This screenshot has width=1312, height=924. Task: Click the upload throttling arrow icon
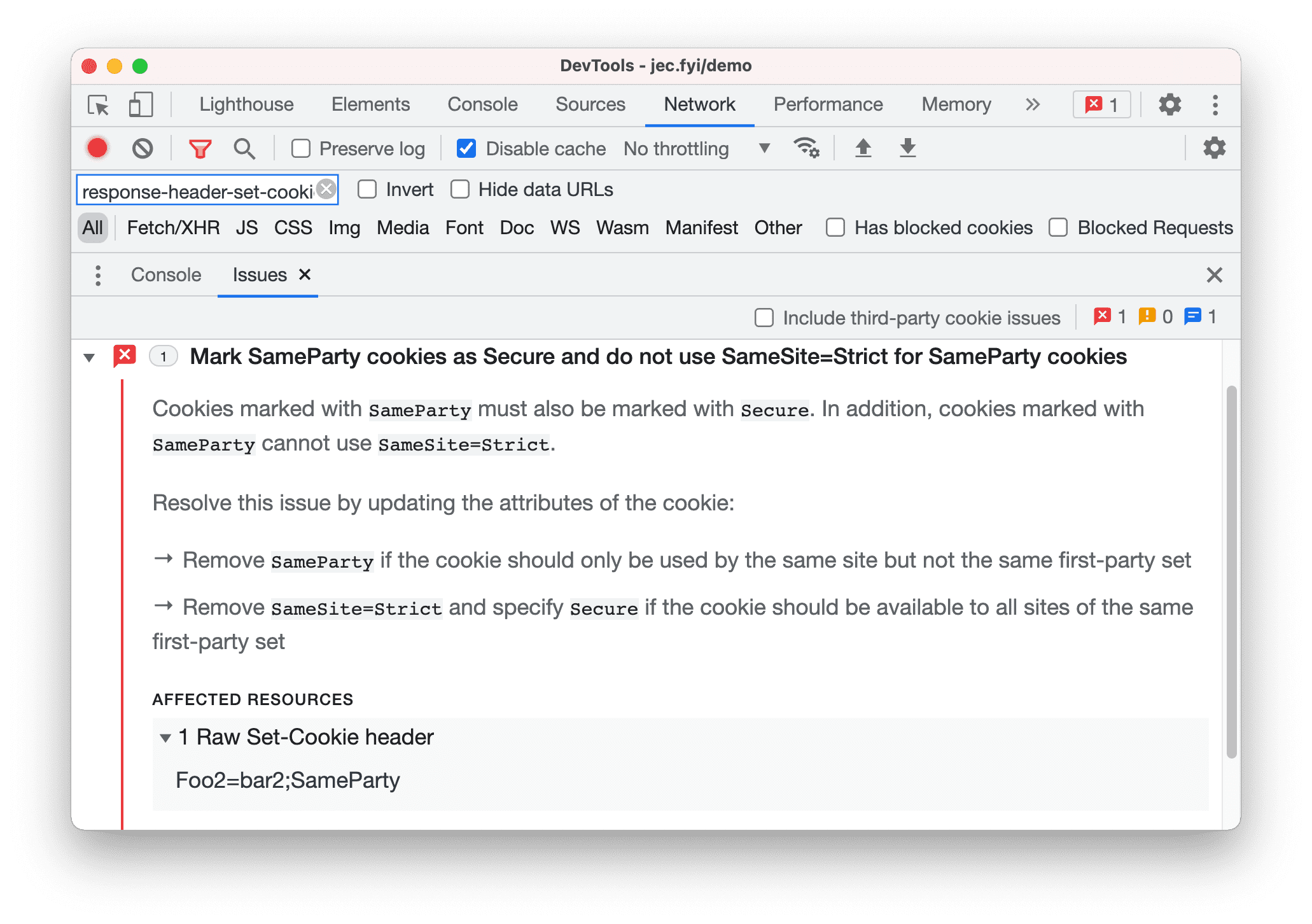tap(861, 148)
